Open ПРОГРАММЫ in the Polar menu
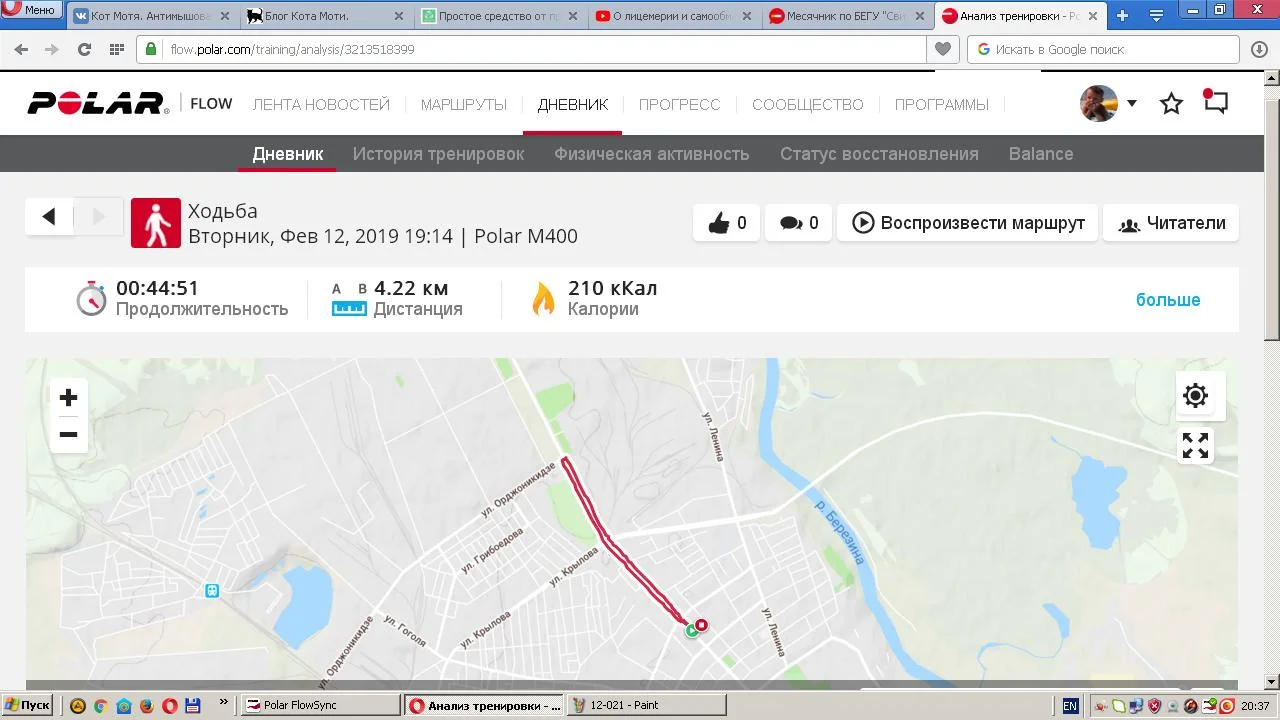 [x=942, y=104]
